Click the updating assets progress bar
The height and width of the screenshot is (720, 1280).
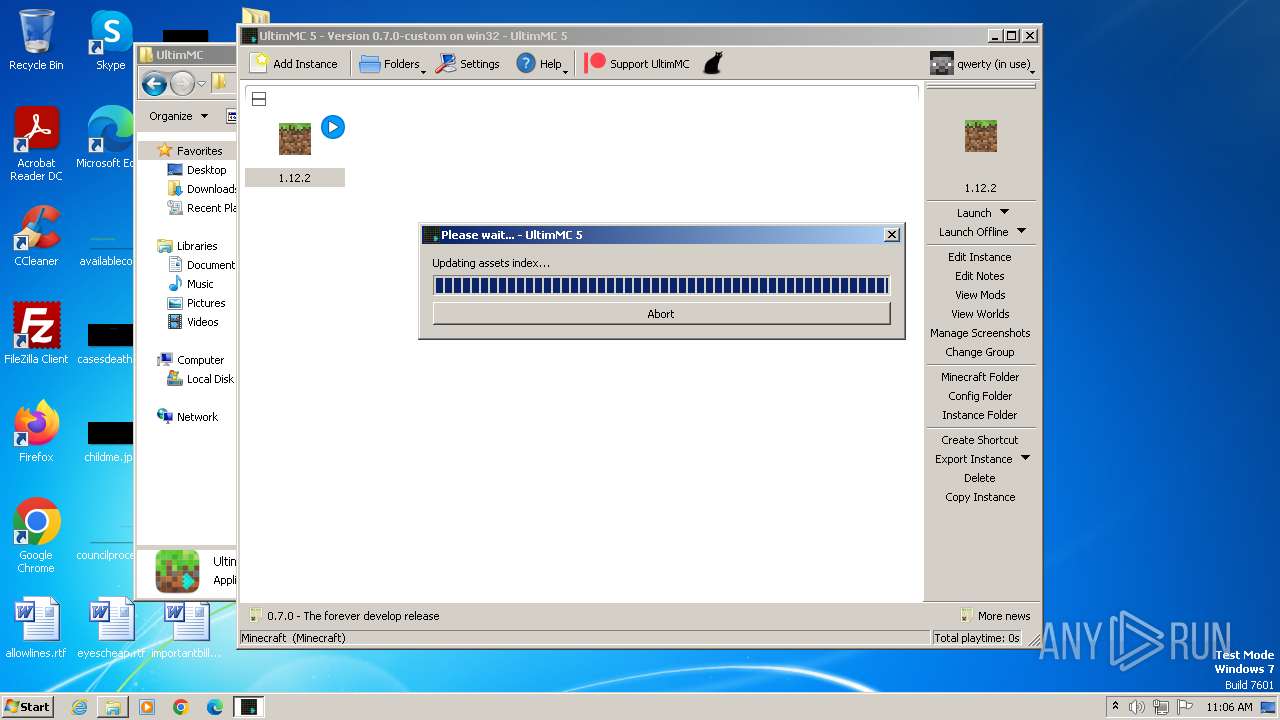click(661, 286)
